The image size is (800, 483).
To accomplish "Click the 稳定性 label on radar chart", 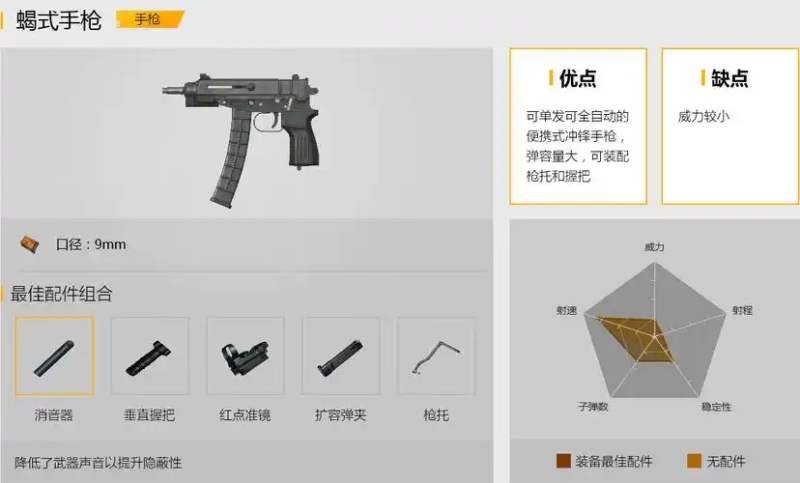I will click(716, 406).
